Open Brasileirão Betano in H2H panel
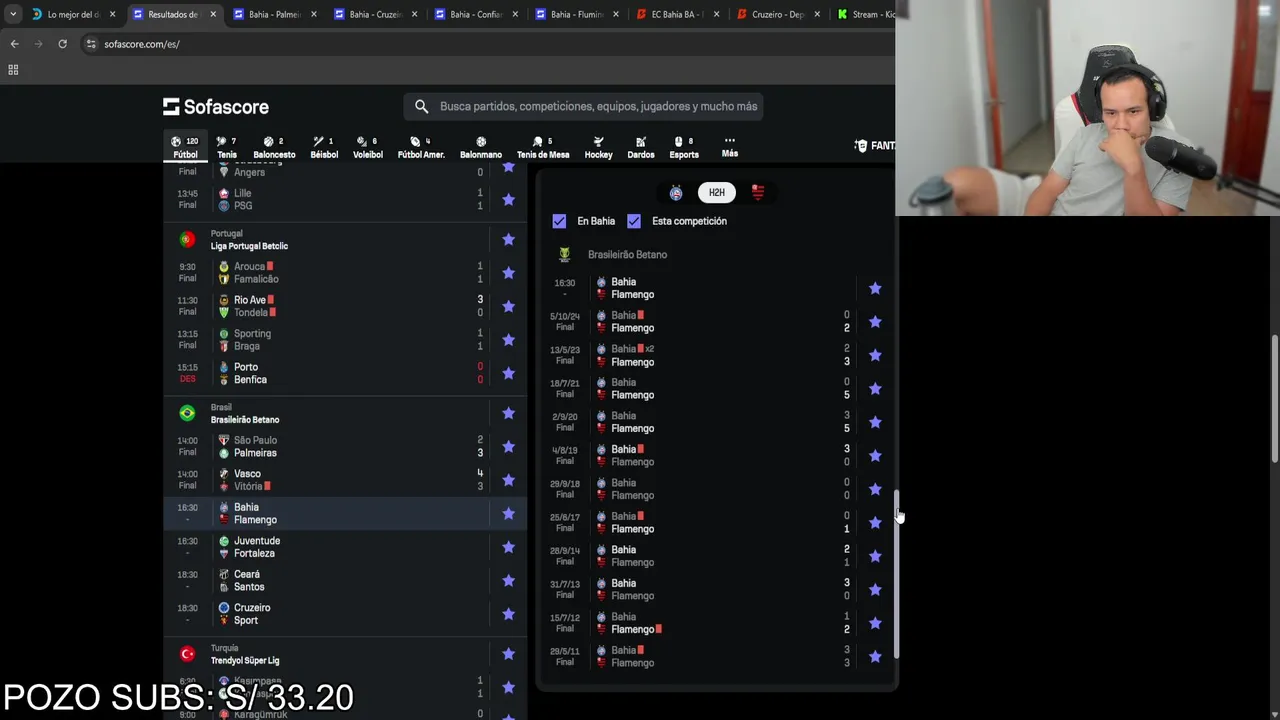Screen dimensions: 1280x720 click(627, 254)
